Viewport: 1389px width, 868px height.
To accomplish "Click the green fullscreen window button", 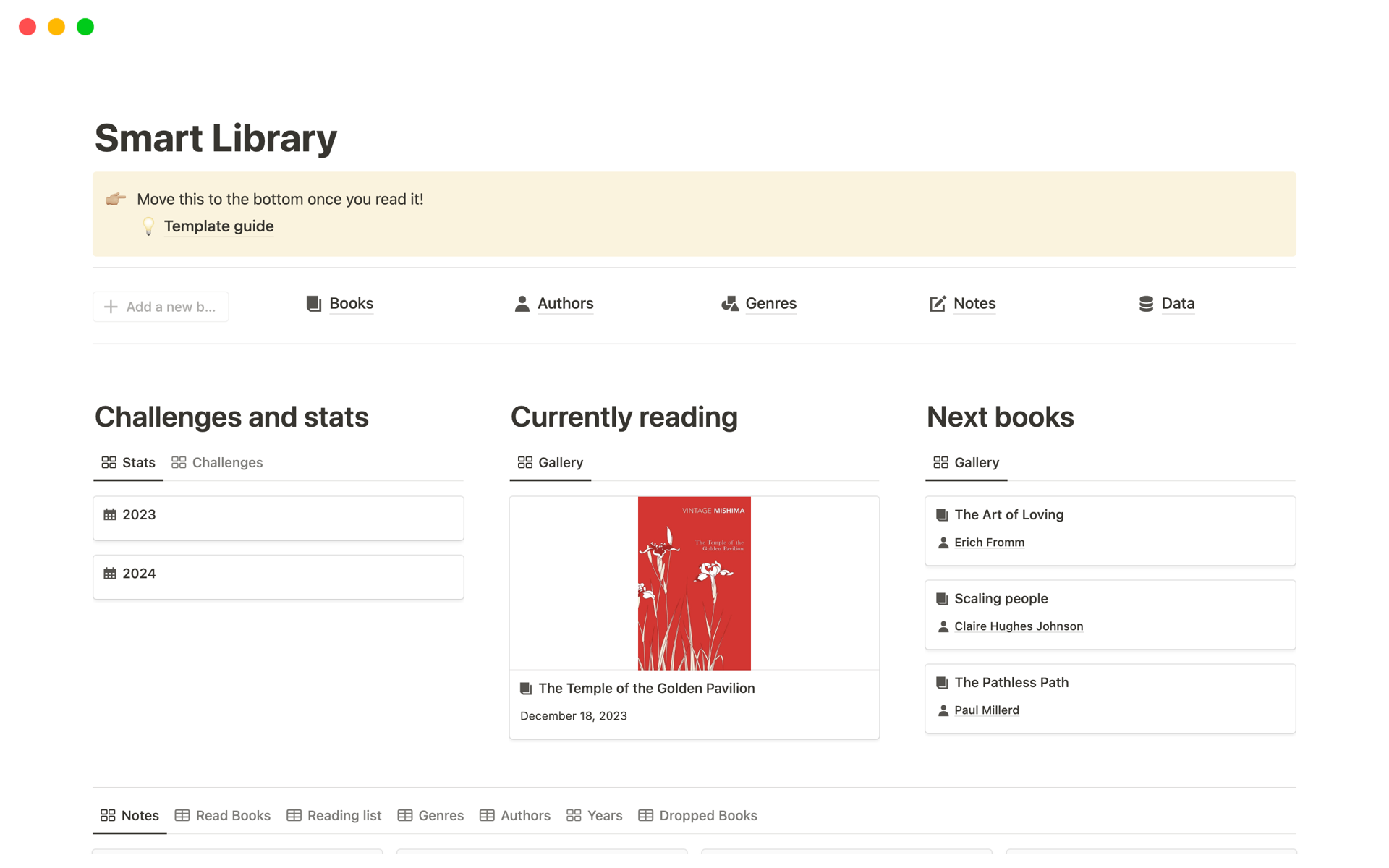I will [85, 27].
